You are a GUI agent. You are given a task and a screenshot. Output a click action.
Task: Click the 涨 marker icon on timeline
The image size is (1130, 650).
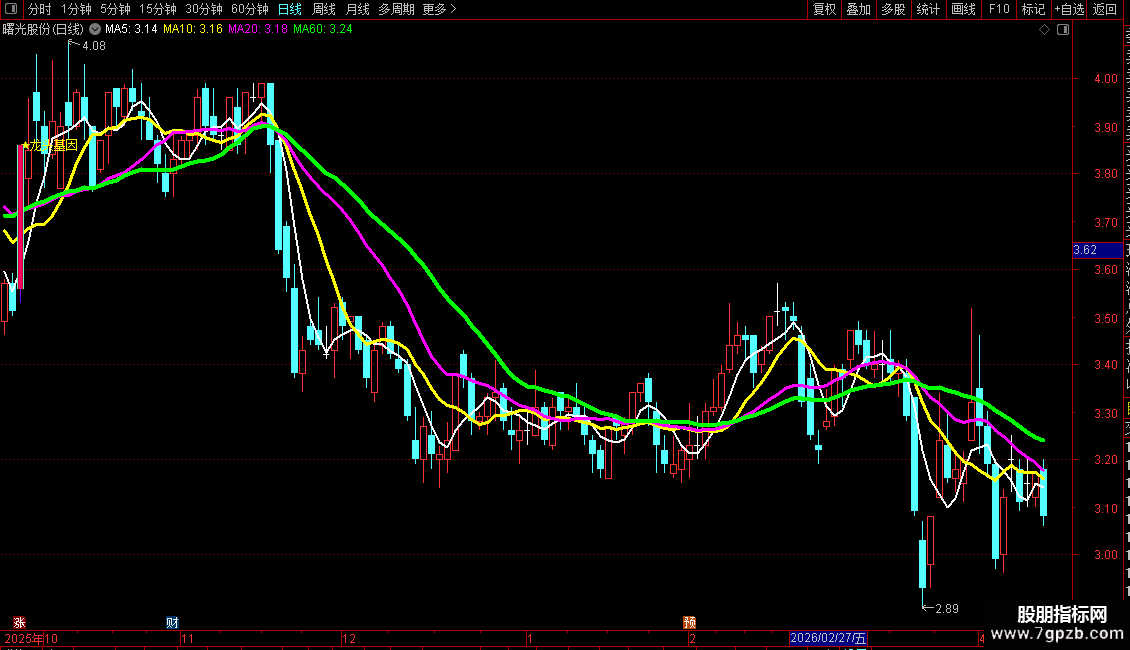19,622
